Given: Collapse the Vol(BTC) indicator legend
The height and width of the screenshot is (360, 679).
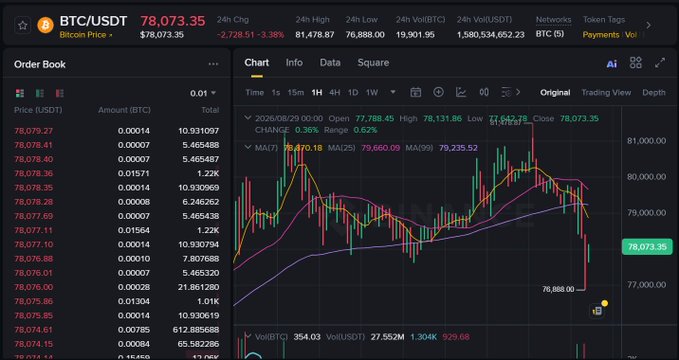Looking at the screenshot, I should click(x=248, y=336).
